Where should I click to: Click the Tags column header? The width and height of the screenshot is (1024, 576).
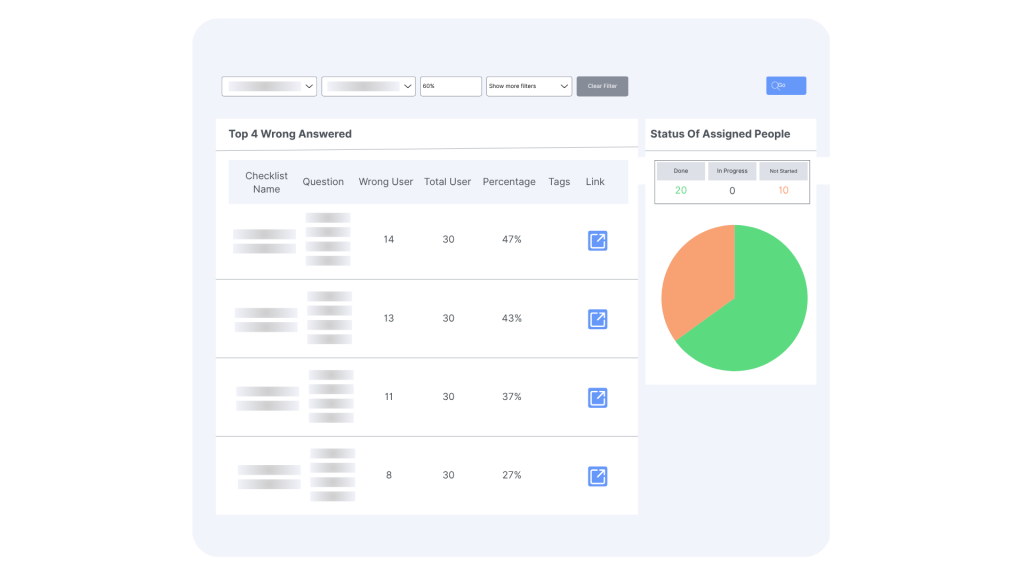[x=559, y=182]
